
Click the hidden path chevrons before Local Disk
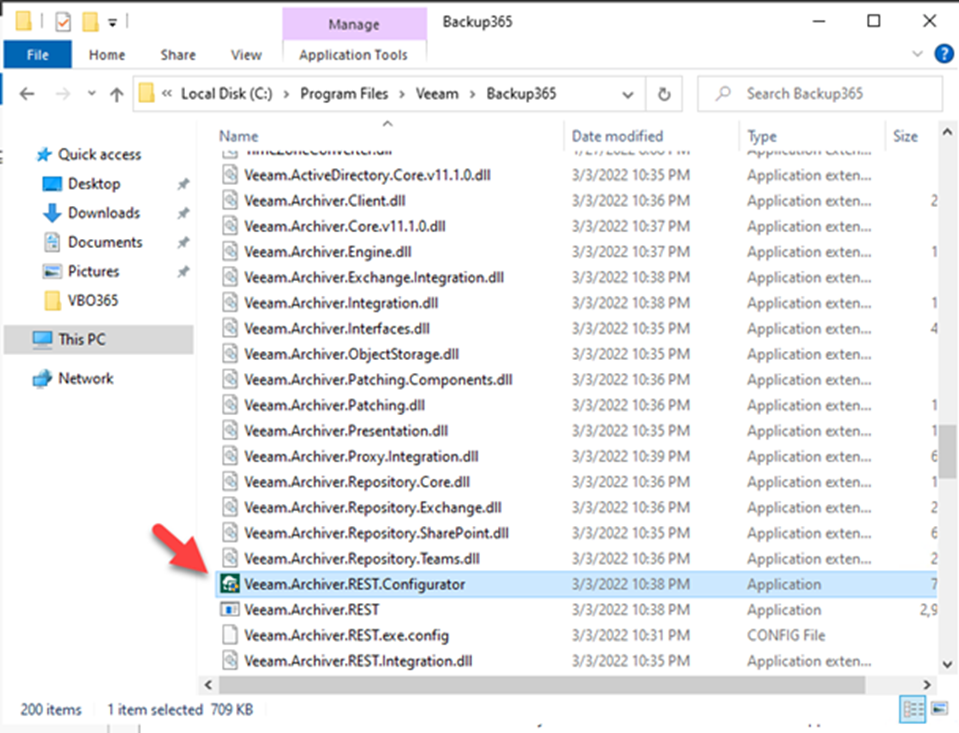click(x=166, y=94)
